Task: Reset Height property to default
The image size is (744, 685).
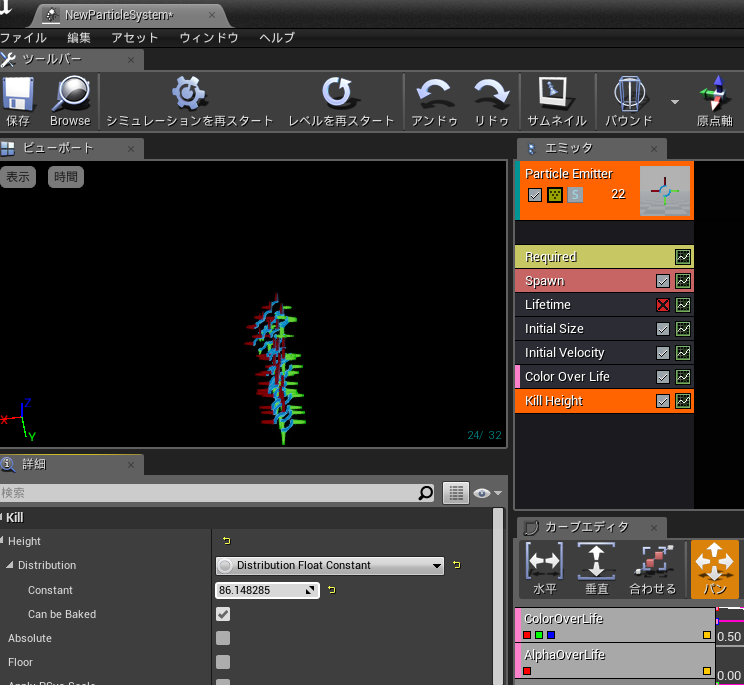Action: [x=226, y=540]
